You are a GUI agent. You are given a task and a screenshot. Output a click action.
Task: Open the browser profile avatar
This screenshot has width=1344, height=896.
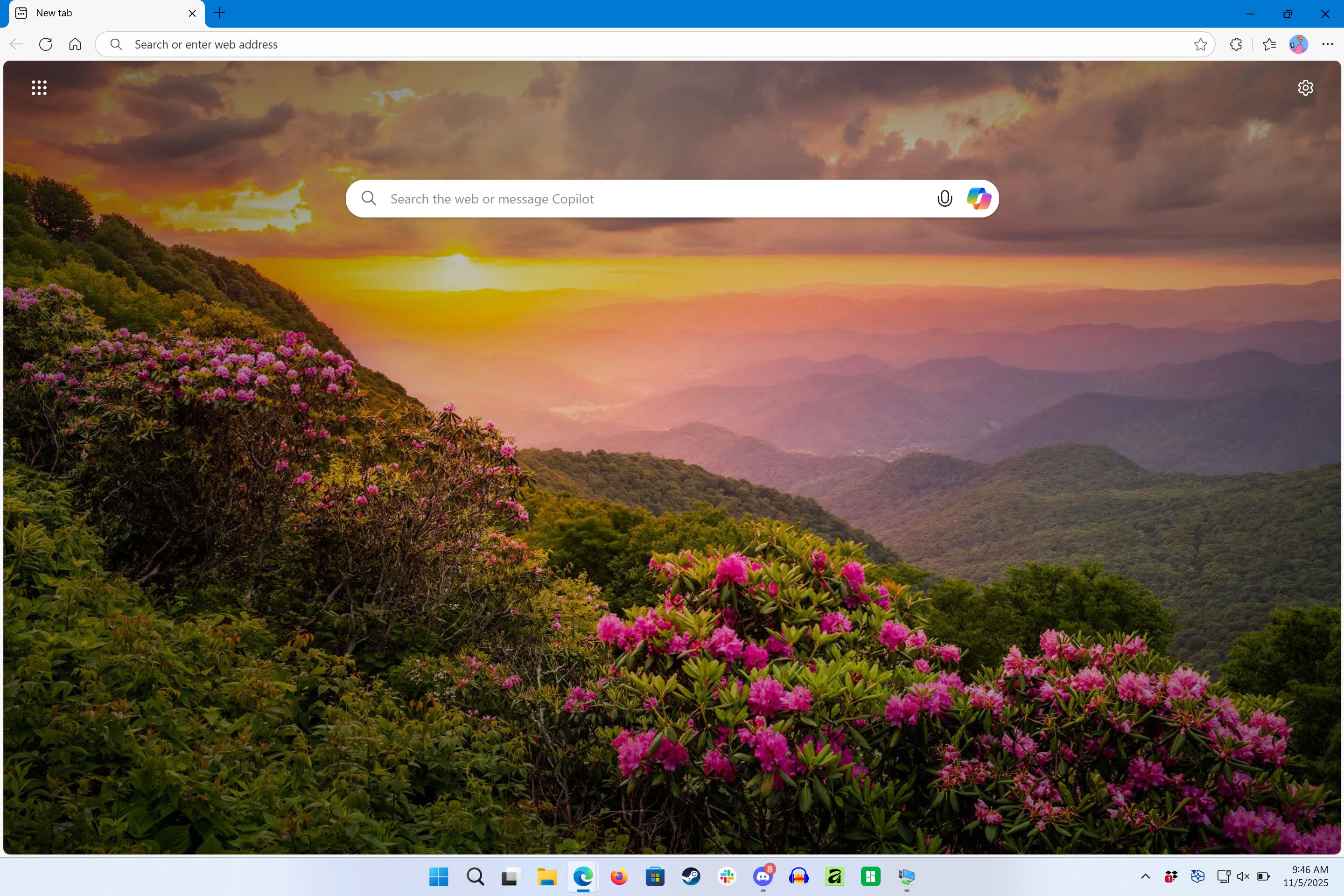(x=1298, y=45)
